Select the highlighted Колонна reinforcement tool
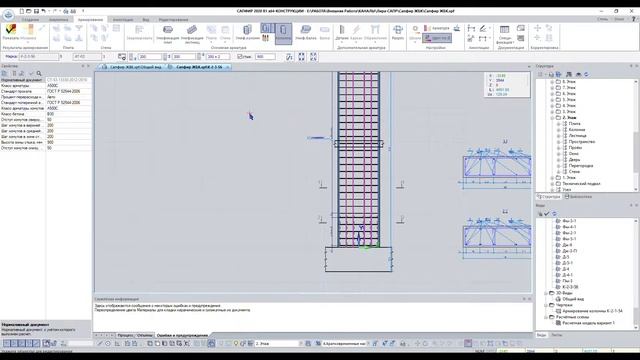 [283, 33]
